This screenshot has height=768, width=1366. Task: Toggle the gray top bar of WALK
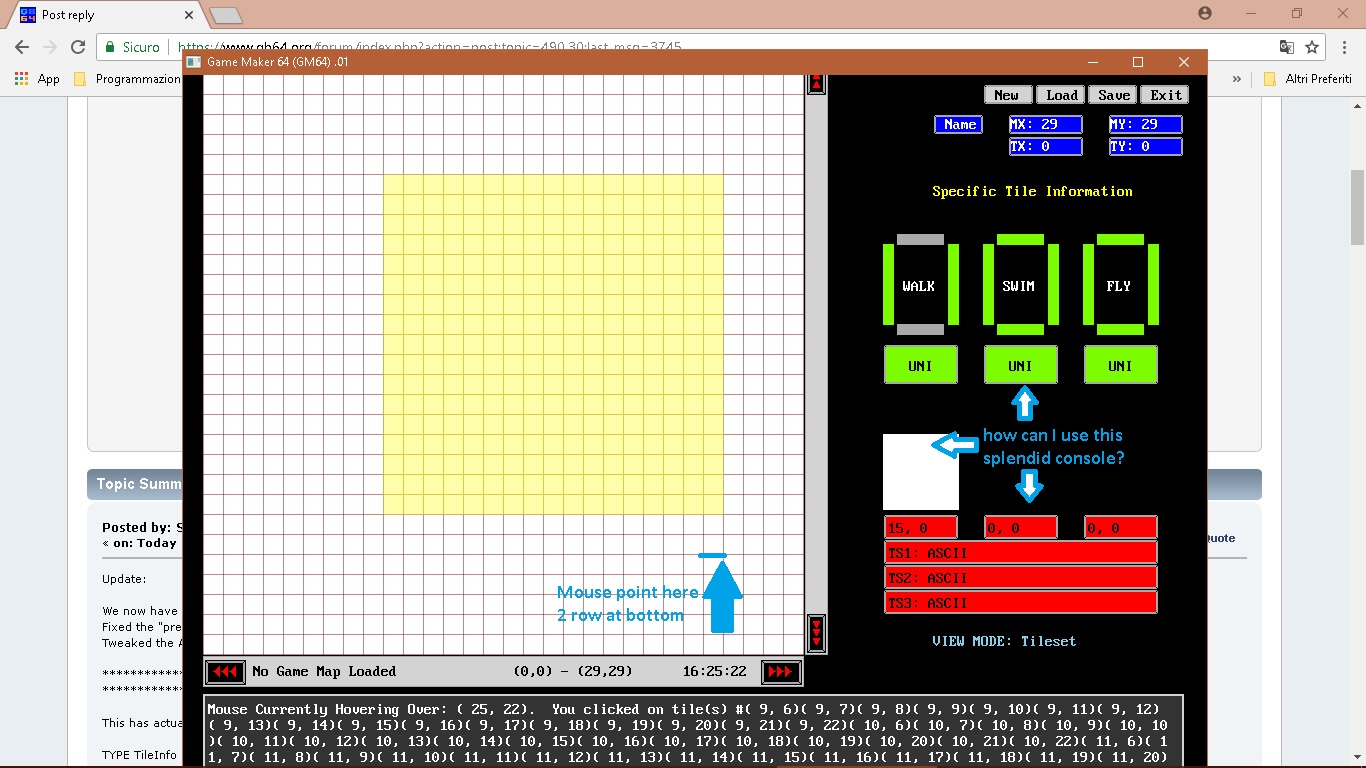920,240
